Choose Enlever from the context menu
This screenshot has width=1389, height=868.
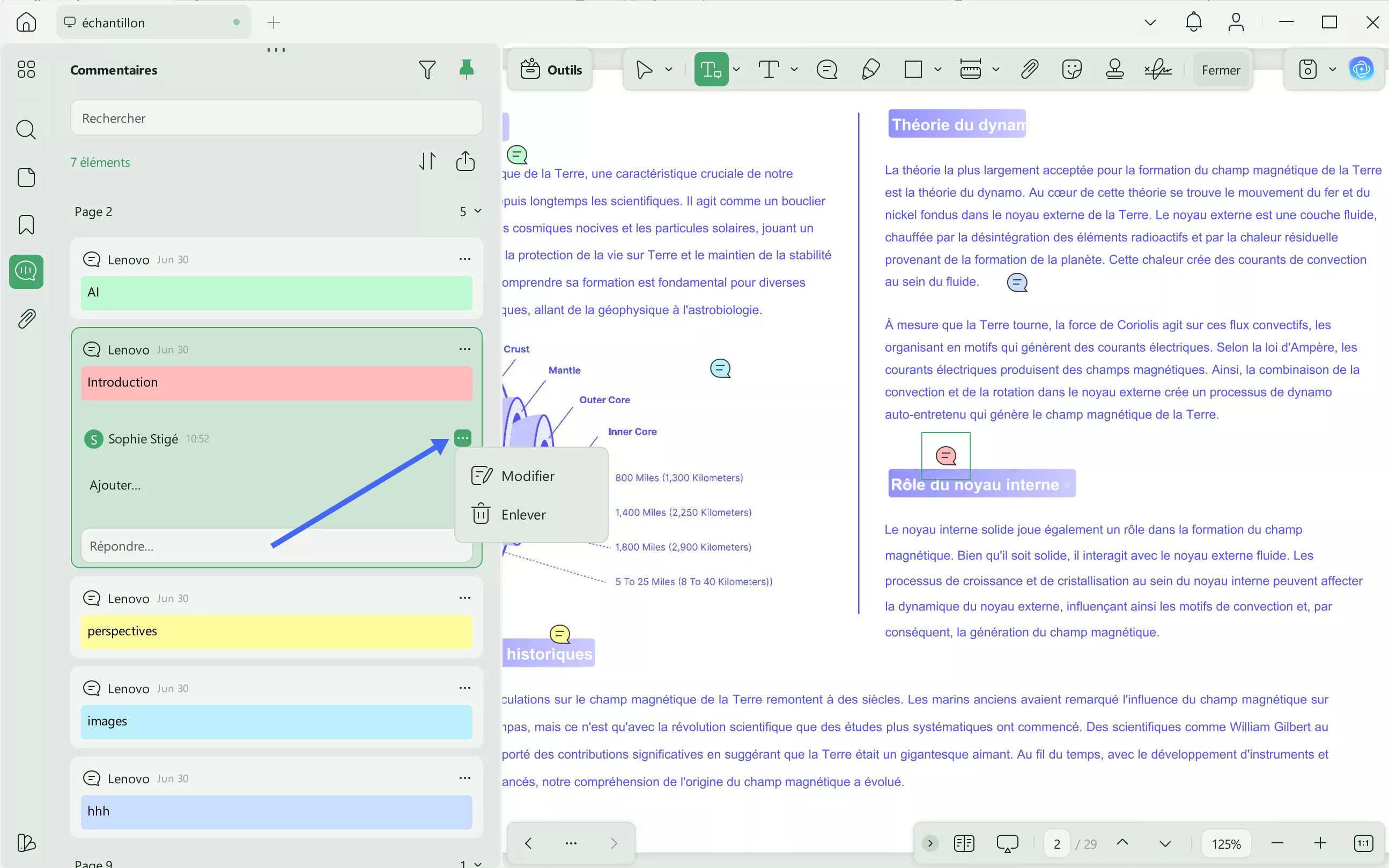tap(523, 514)
